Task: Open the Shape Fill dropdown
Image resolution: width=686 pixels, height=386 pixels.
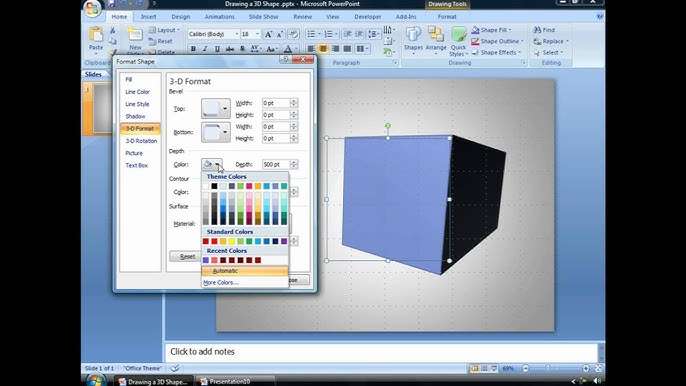Action: (x=491, y=30)
